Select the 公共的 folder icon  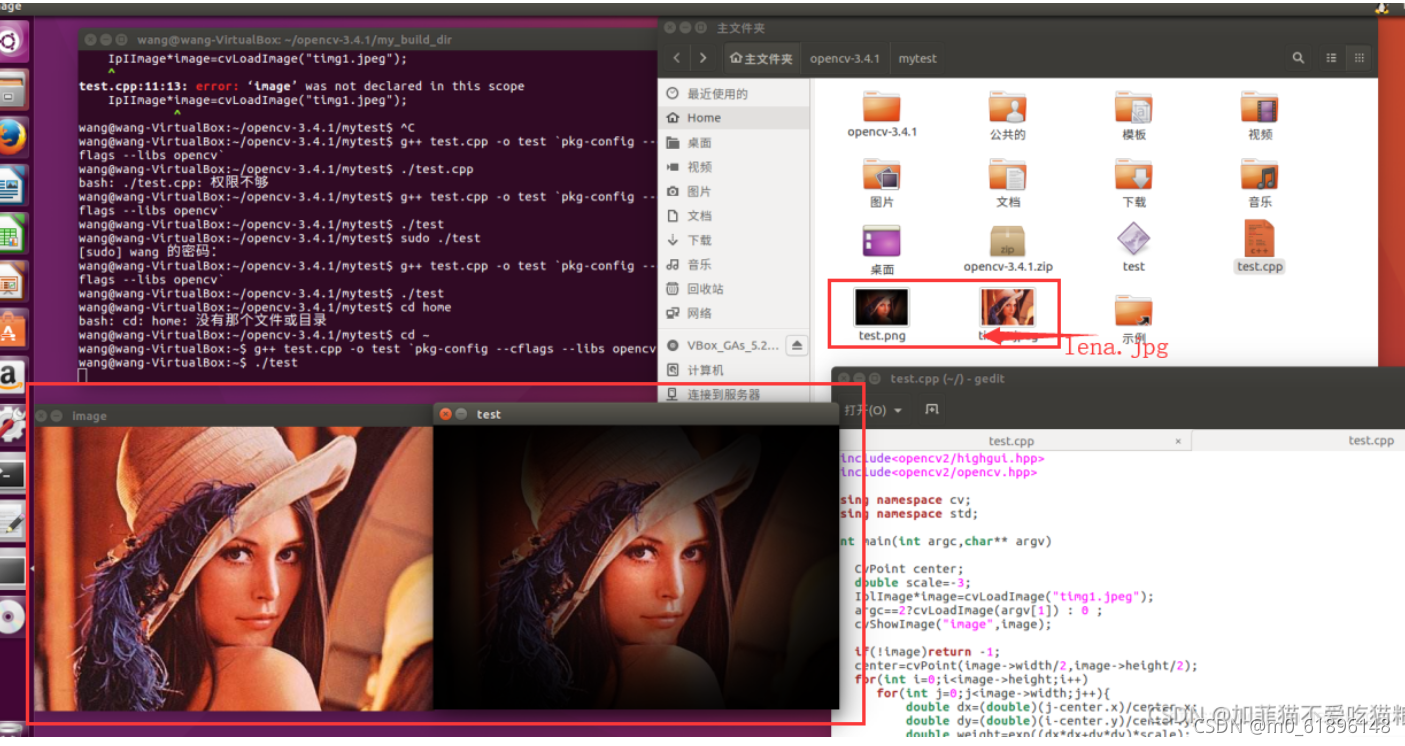point(1008,107)
